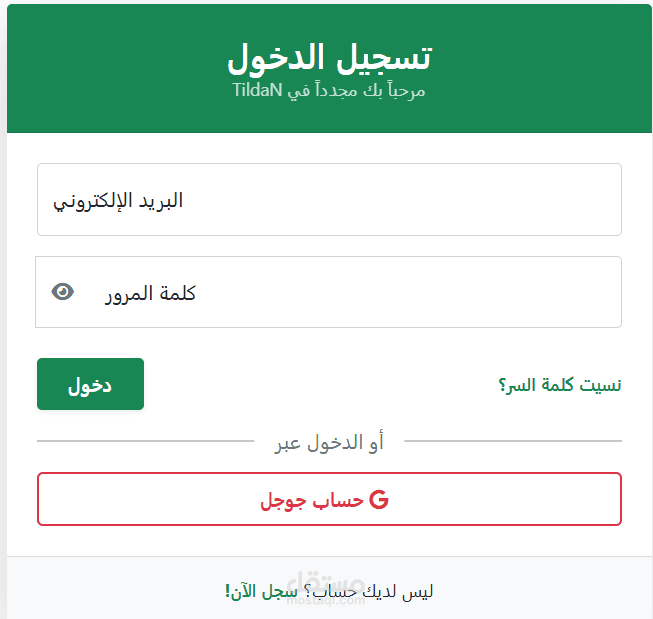Click the divider line right of أو الدخول عبر
653x619 pixels.
point(512,441)
